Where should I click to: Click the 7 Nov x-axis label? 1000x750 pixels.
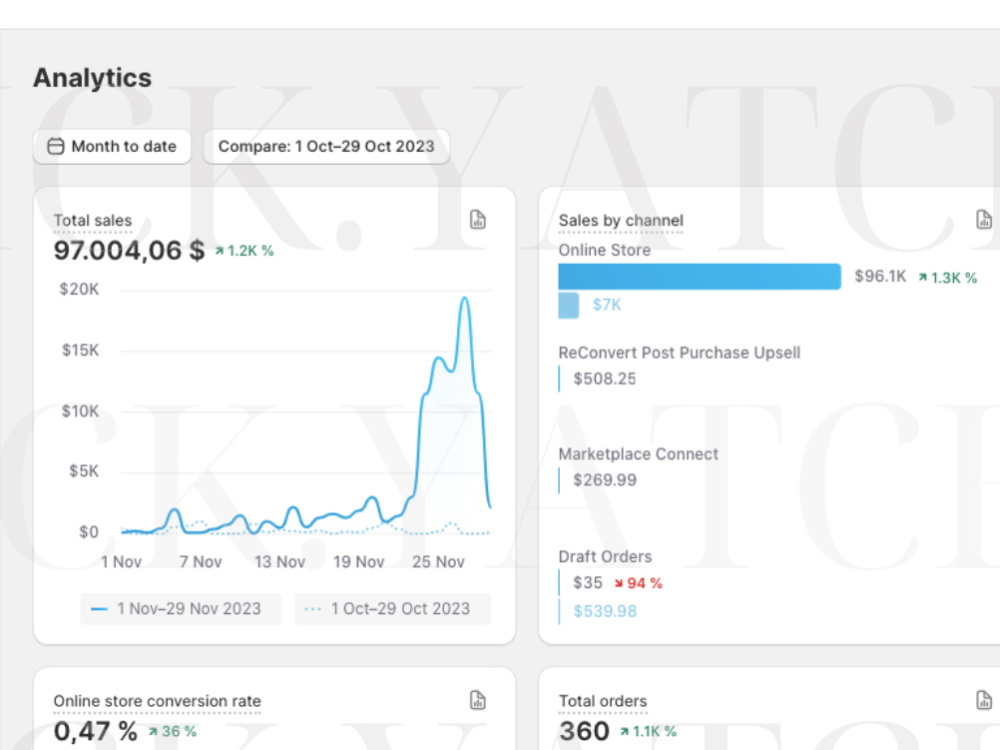(x=200, y=562)
